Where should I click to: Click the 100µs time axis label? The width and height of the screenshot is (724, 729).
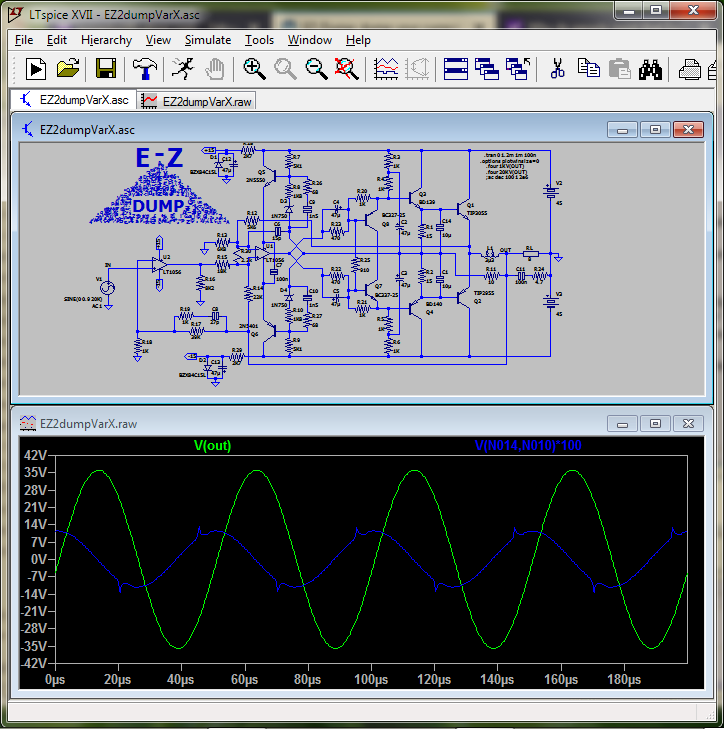click(x=371, y=679)
